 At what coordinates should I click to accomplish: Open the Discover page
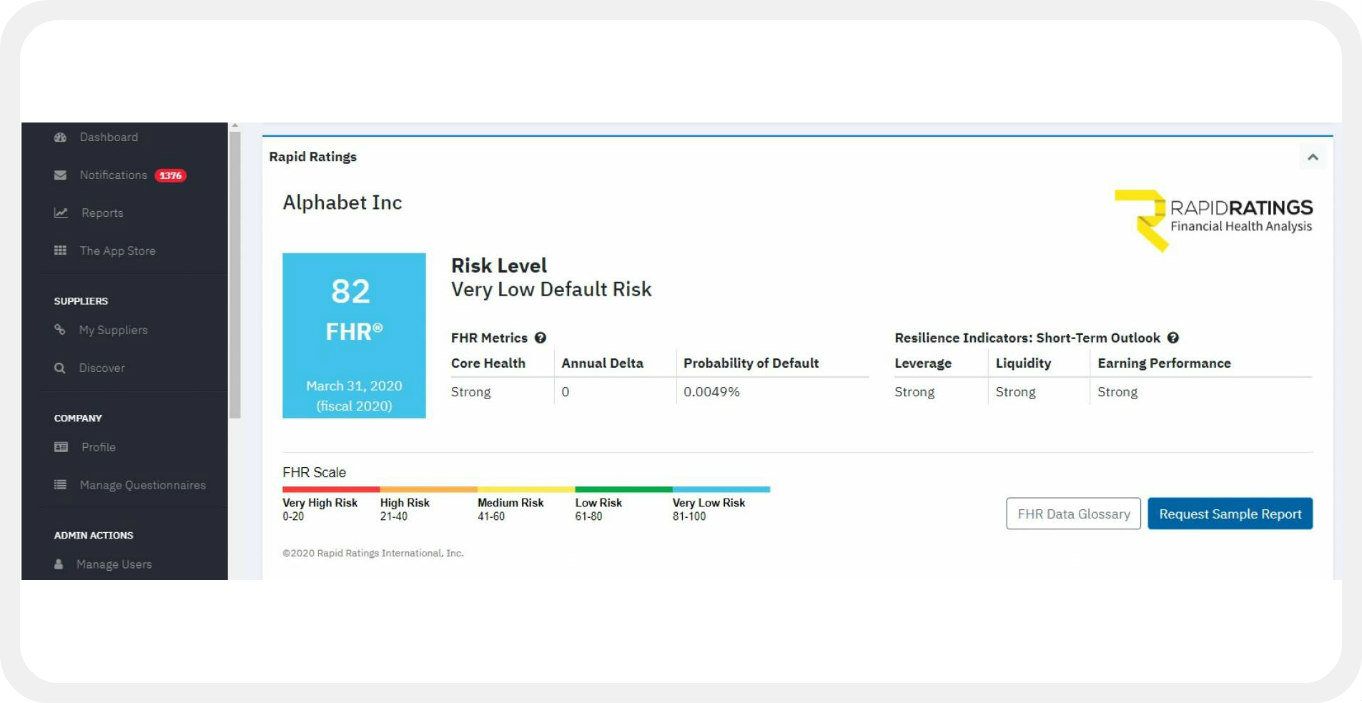(x=102, y=368)
